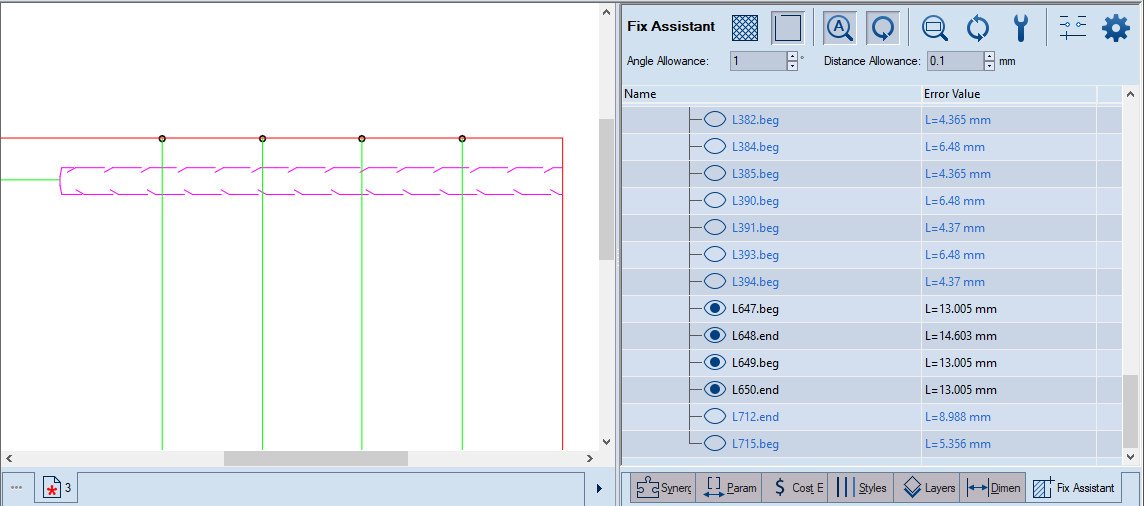This screenshot has width=1144, height=506.
Task: Enable visibility eye for L382.beg
Action: [715, 120]
